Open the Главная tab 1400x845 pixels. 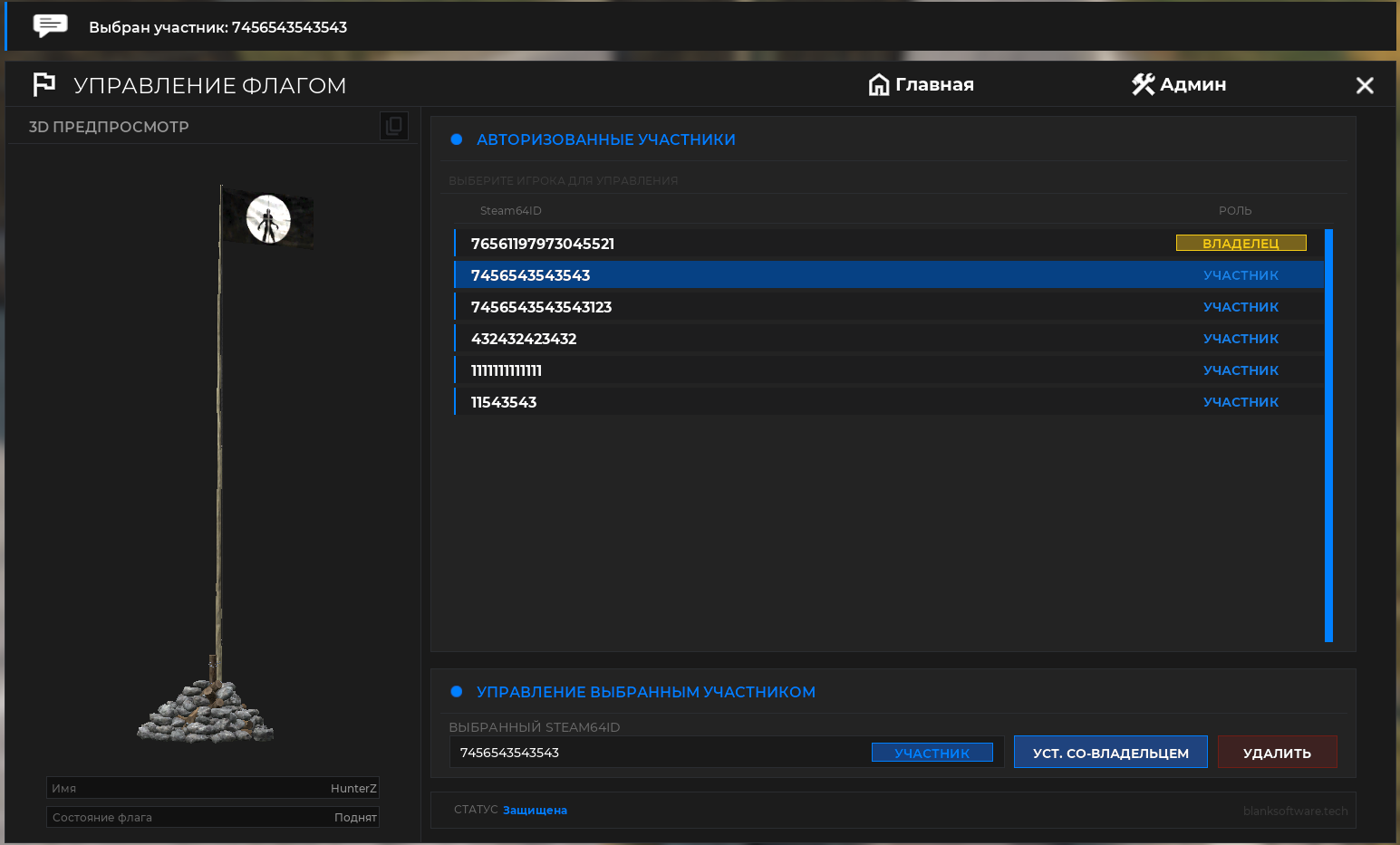tap(922, 84)
